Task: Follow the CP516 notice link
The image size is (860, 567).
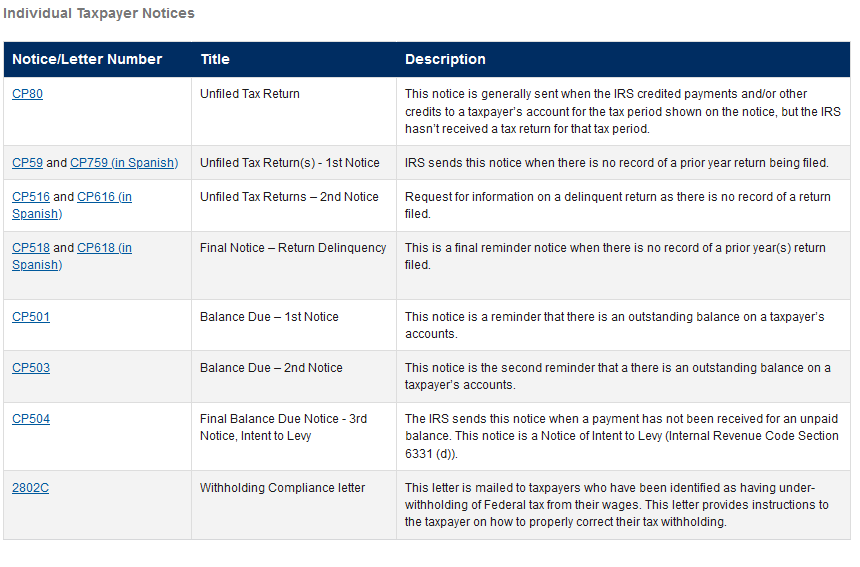Action: [x=31, y=197]
